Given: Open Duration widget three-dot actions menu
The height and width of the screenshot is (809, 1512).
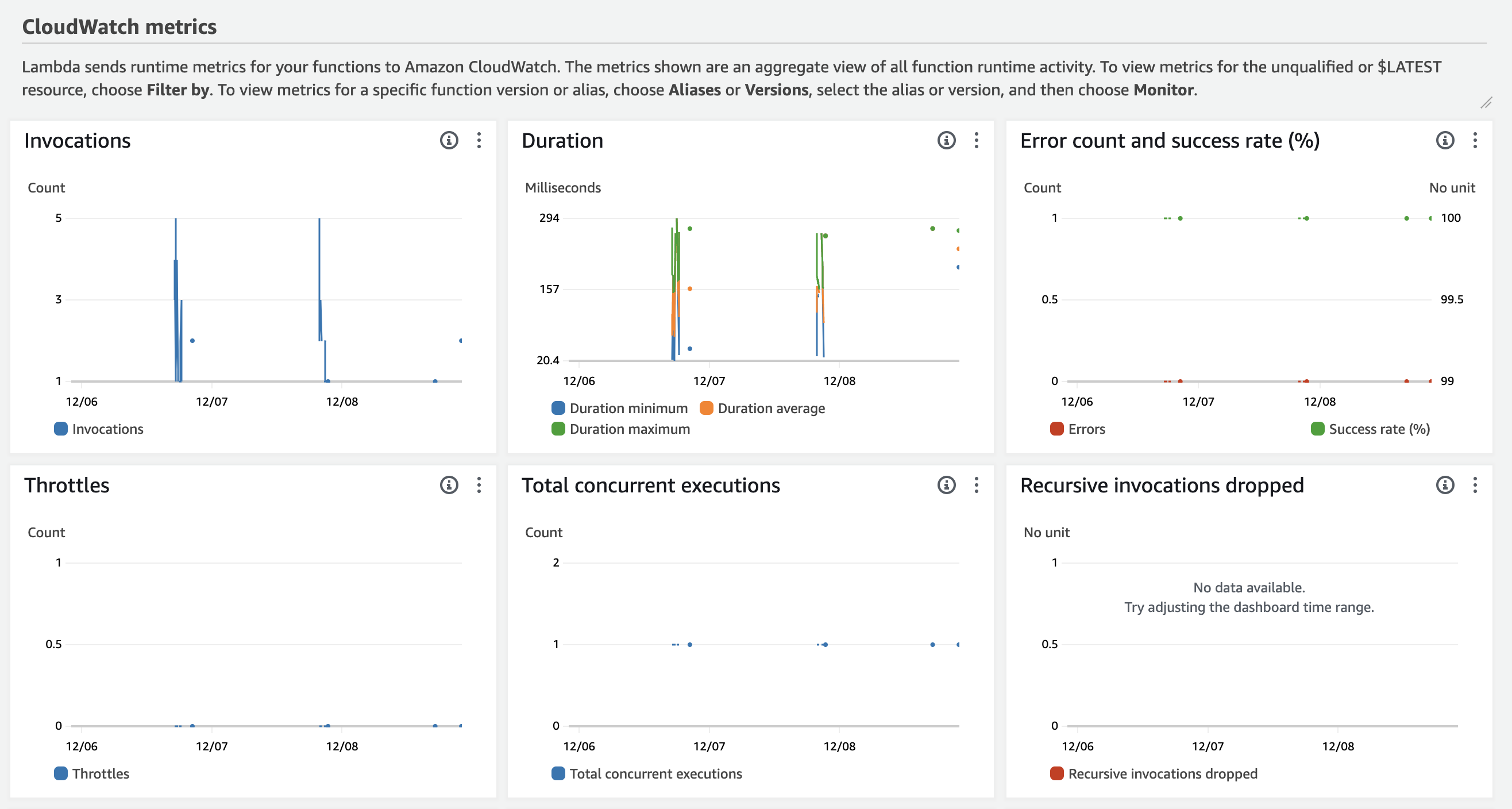Looking at the screenshot, I should (x=976, y=140).
